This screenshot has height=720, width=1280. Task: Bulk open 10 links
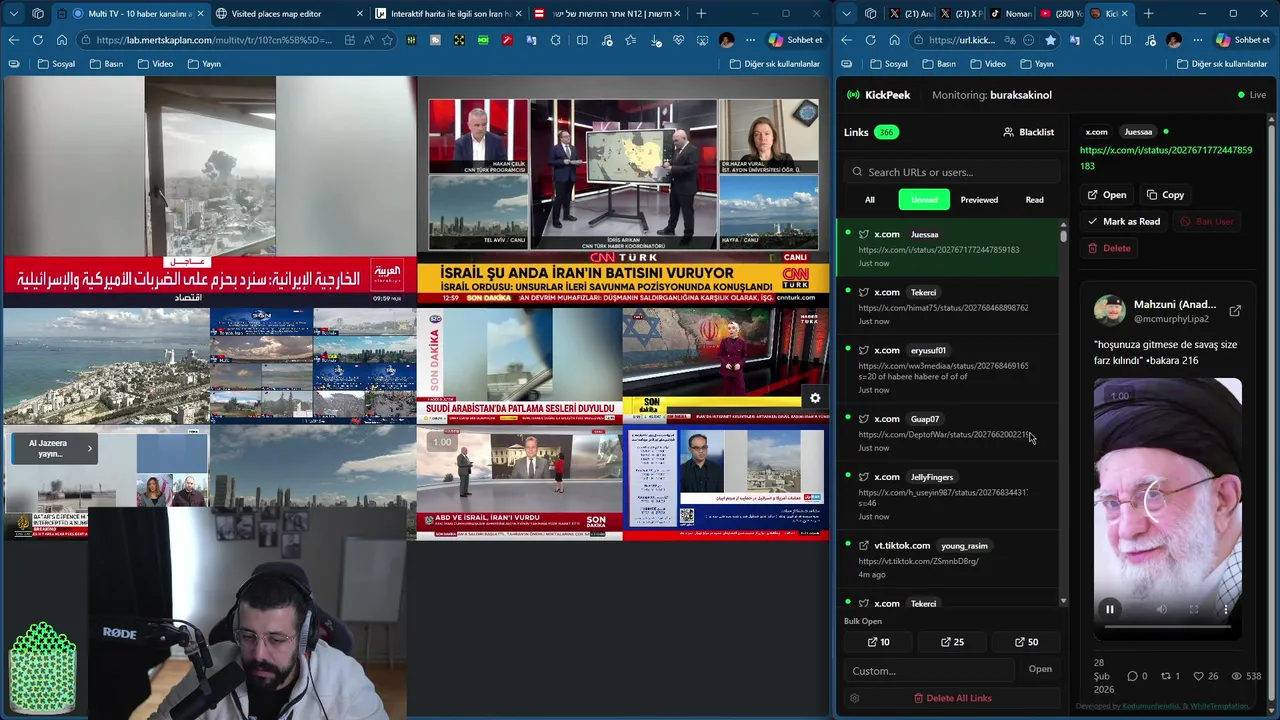[879, 642]
